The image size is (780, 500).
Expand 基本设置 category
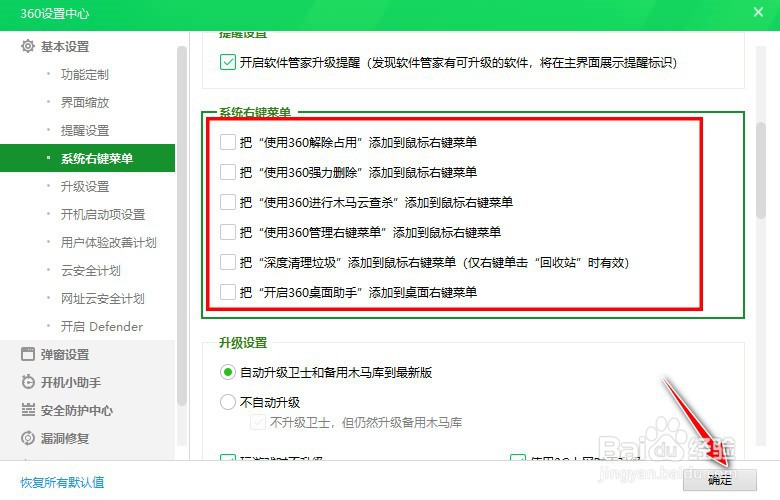click(x=65, y=46)
